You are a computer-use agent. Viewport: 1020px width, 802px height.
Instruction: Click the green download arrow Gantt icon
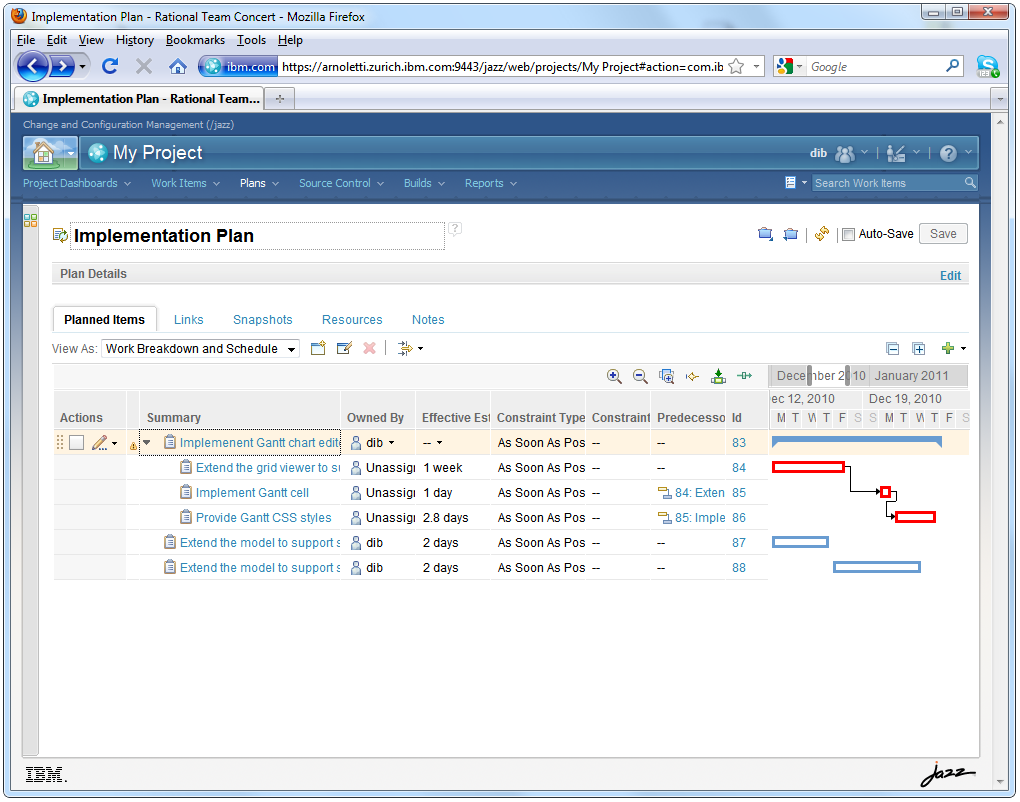pos(718,376)
